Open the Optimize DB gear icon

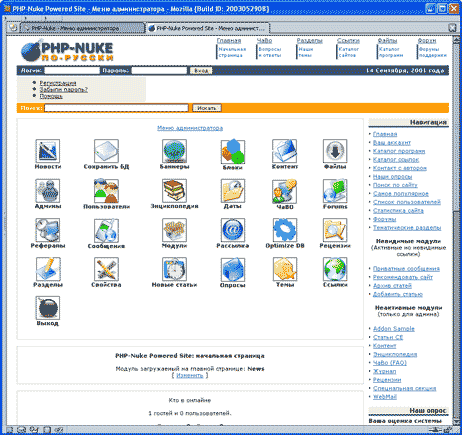point(284,230)
